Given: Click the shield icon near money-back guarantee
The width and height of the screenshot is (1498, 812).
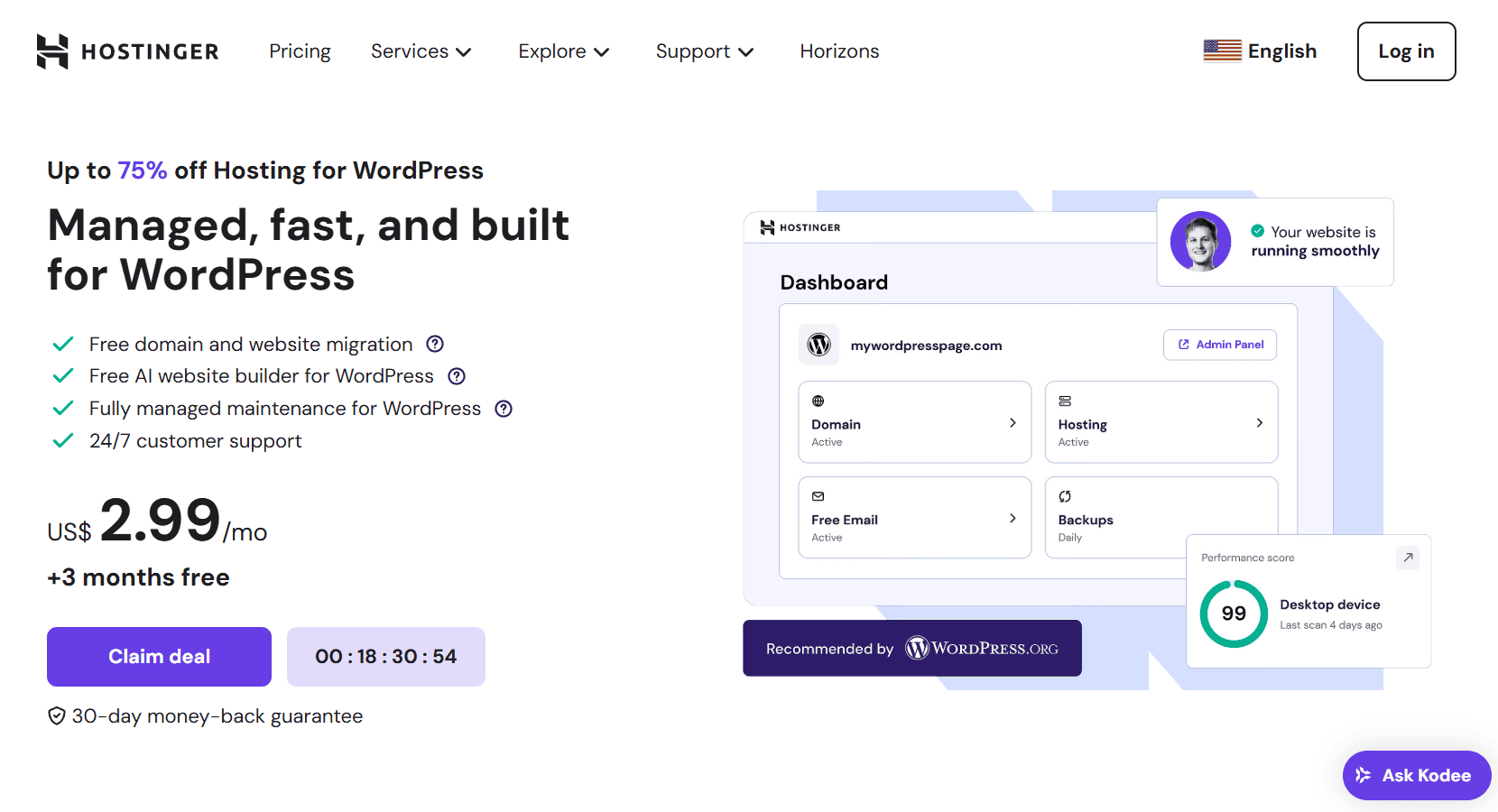Looking at the screenshot, I should (57, 716).
